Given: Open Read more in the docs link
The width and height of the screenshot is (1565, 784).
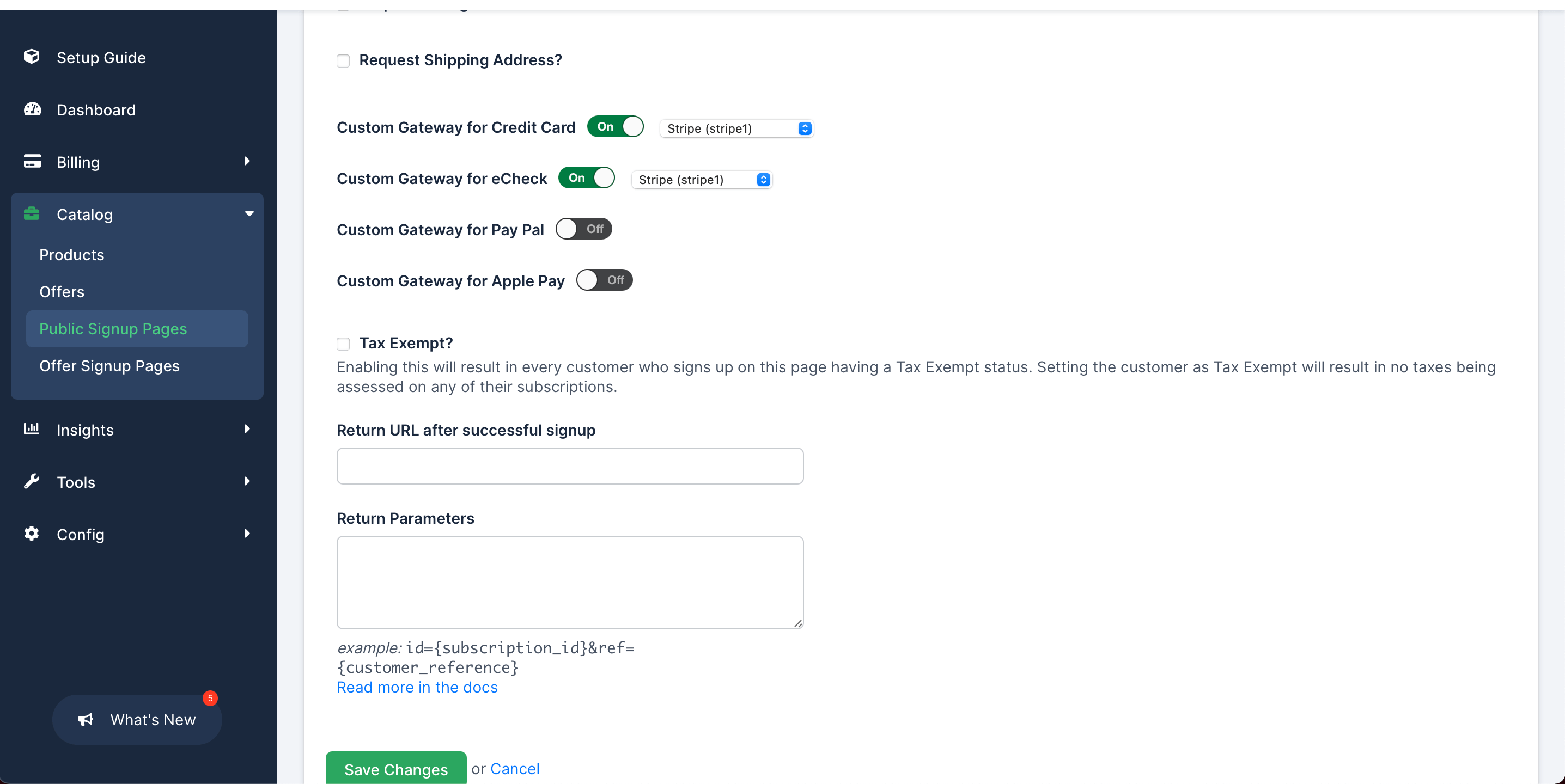Looking at the screenshot, I should point(417,687).
